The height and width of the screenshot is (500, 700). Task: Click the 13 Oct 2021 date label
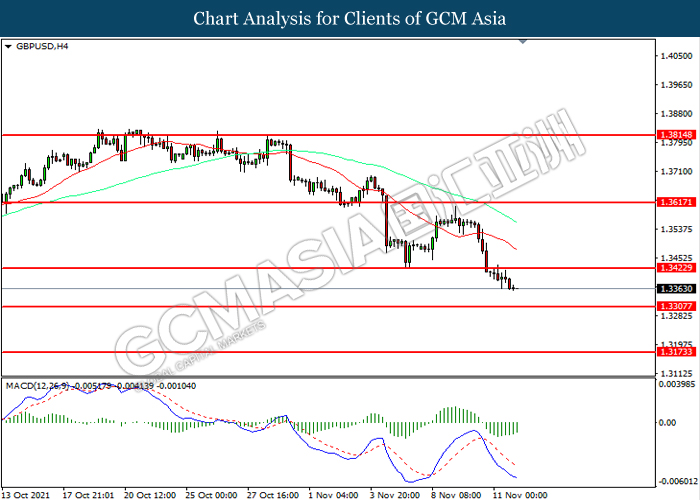click(26, 495)
